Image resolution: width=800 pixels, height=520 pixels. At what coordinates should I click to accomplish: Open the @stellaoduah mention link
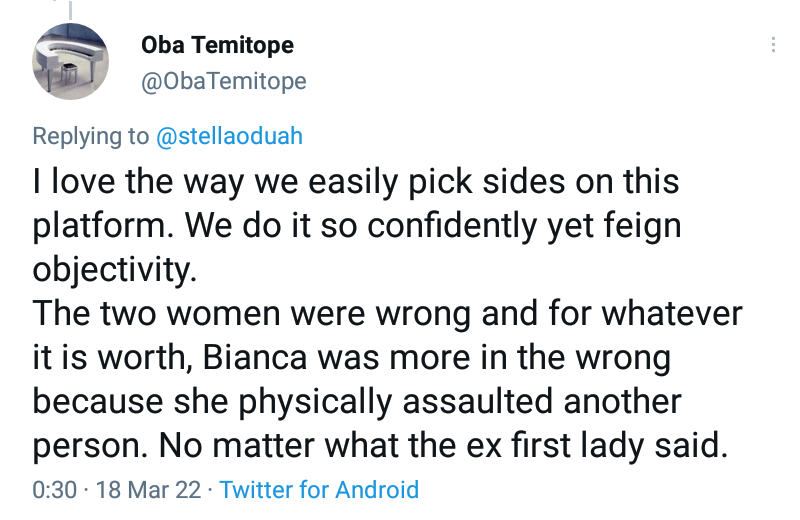pyautogui.click(x=229, y=136)
